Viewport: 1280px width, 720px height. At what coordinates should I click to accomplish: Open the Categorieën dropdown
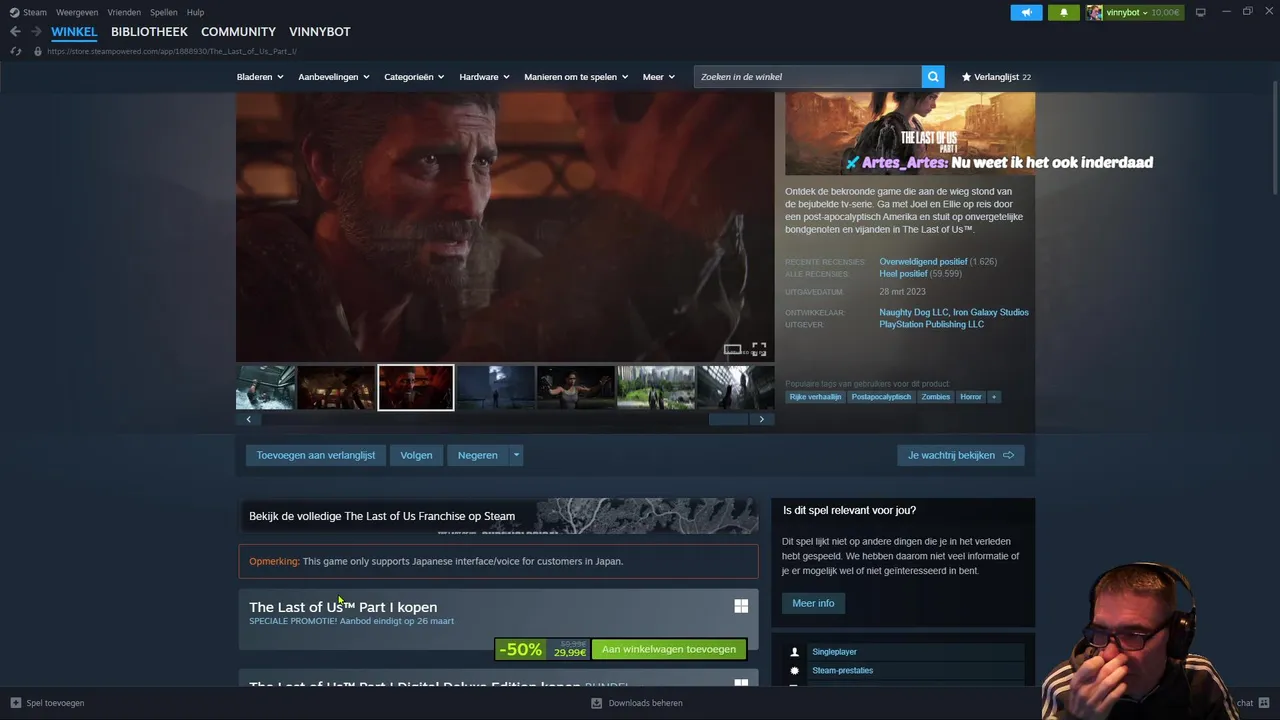pos(414,77)
